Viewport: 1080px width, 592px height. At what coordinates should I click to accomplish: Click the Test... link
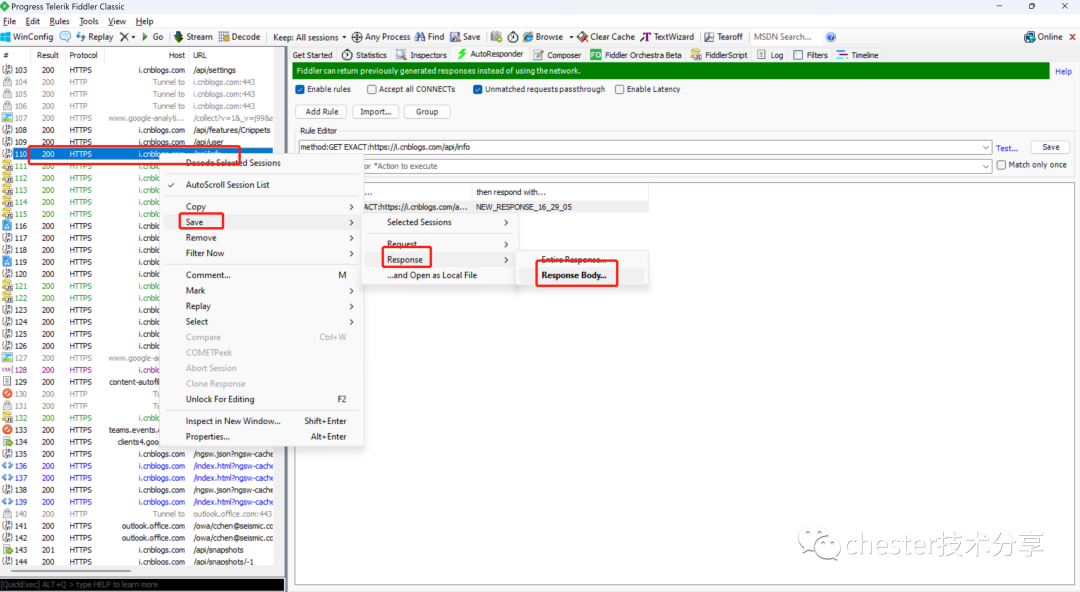pyautogui.click(x=1006, y=148)
